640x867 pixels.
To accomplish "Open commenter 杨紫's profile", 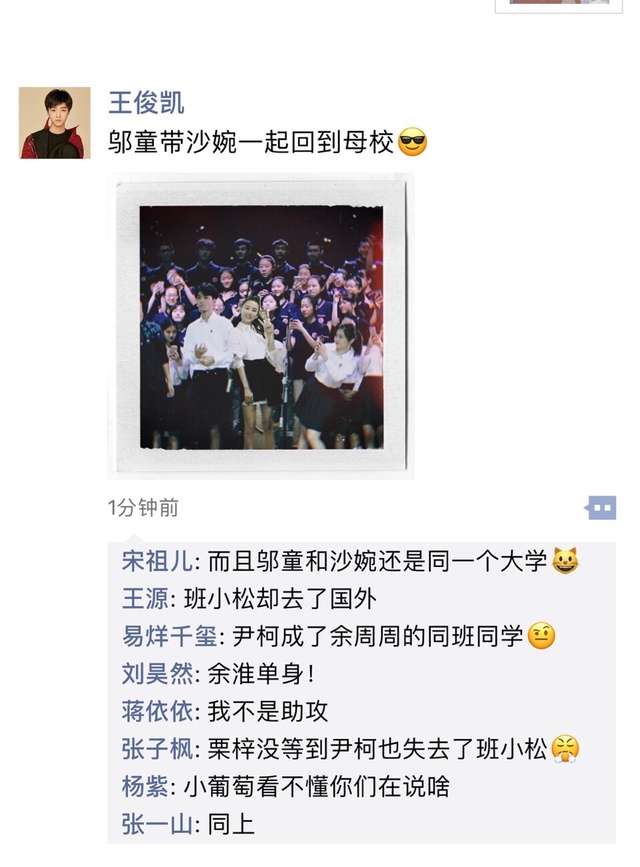I will coord(145,786).
